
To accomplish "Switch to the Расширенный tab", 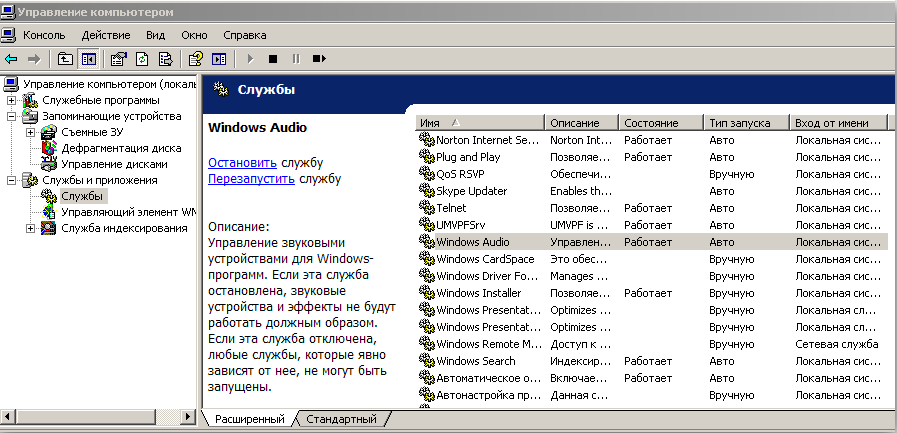I will pos(249,419).
